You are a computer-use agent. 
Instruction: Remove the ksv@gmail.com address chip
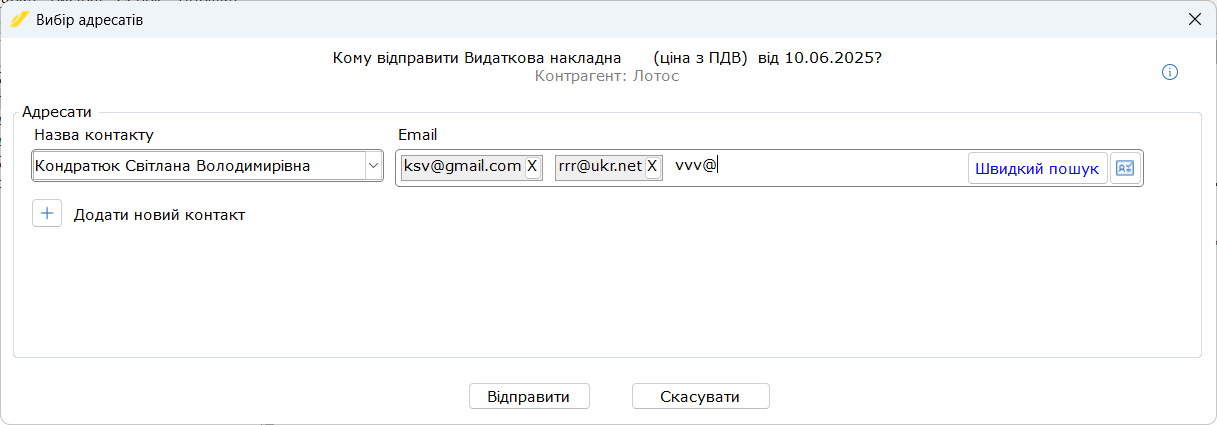click(x=533, y=166)
